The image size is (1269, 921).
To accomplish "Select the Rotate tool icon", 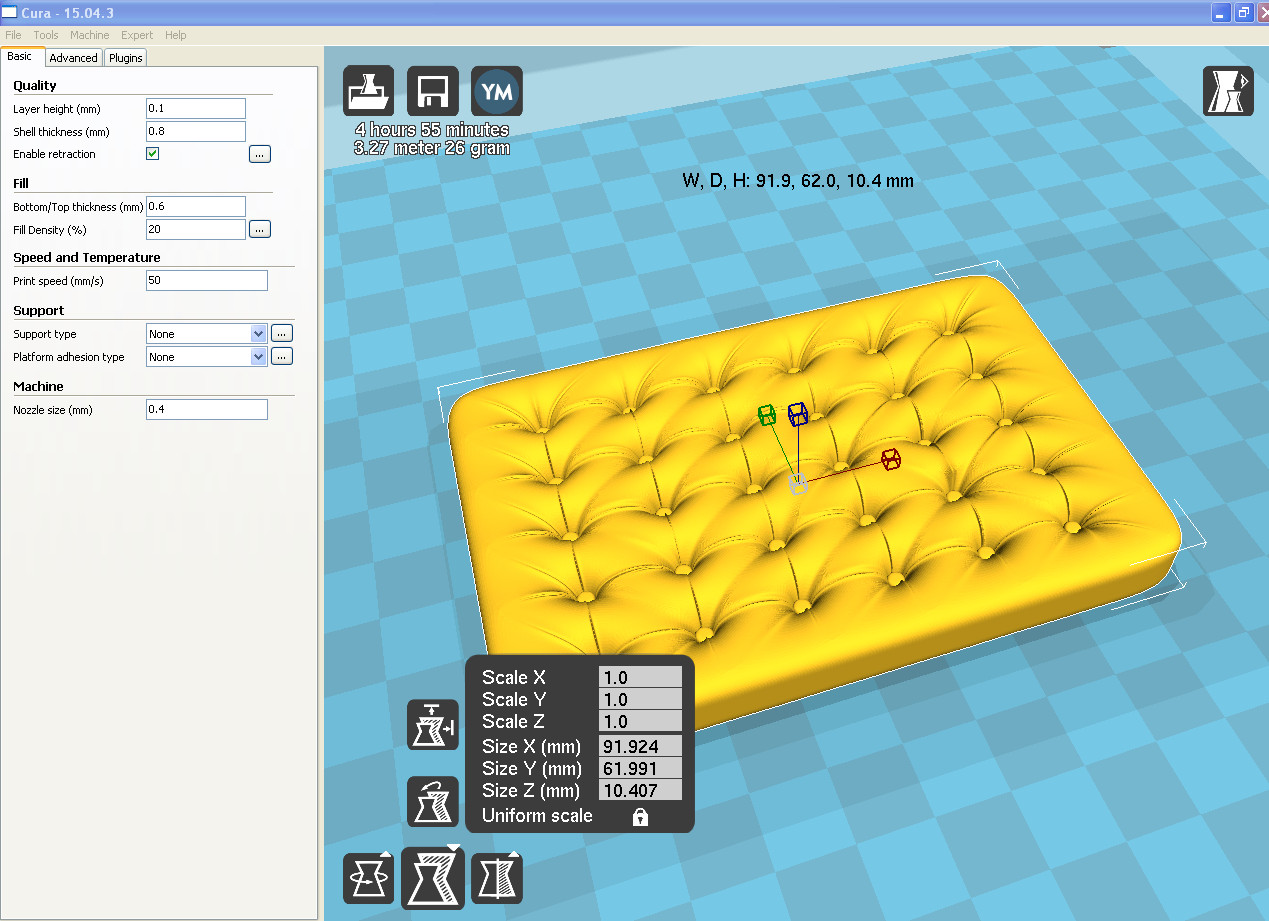I will 368,878.
